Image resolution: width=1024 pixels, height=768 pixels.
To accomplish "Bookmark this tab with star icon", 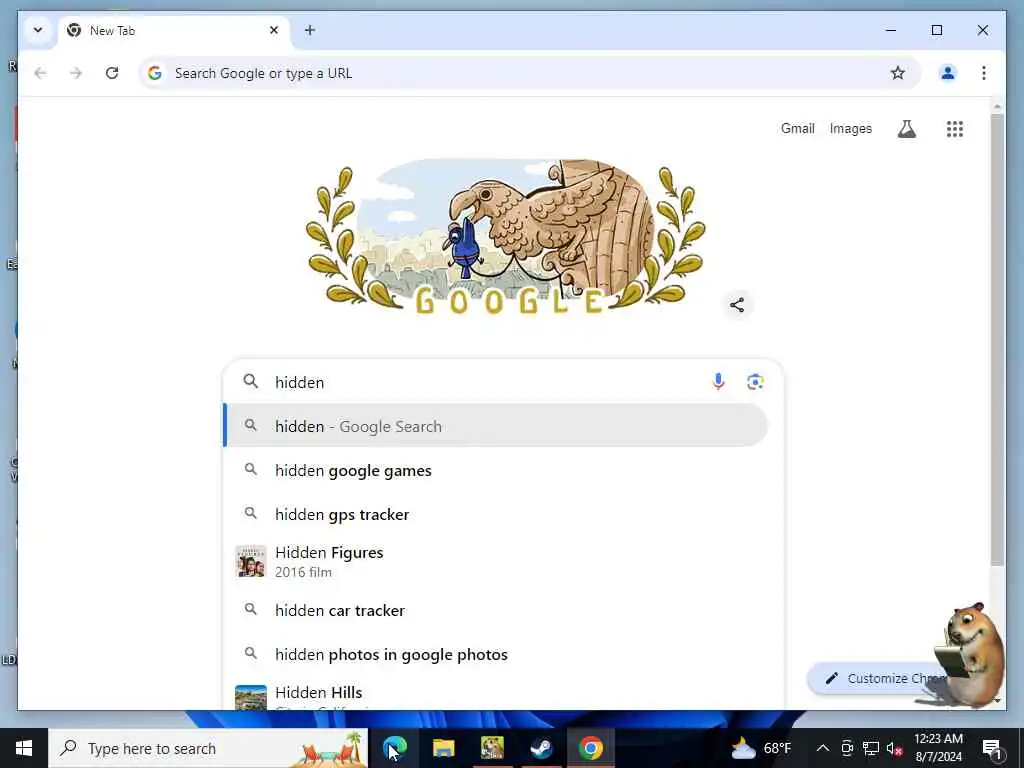I will pyautogui.click(x=898, y=73).
